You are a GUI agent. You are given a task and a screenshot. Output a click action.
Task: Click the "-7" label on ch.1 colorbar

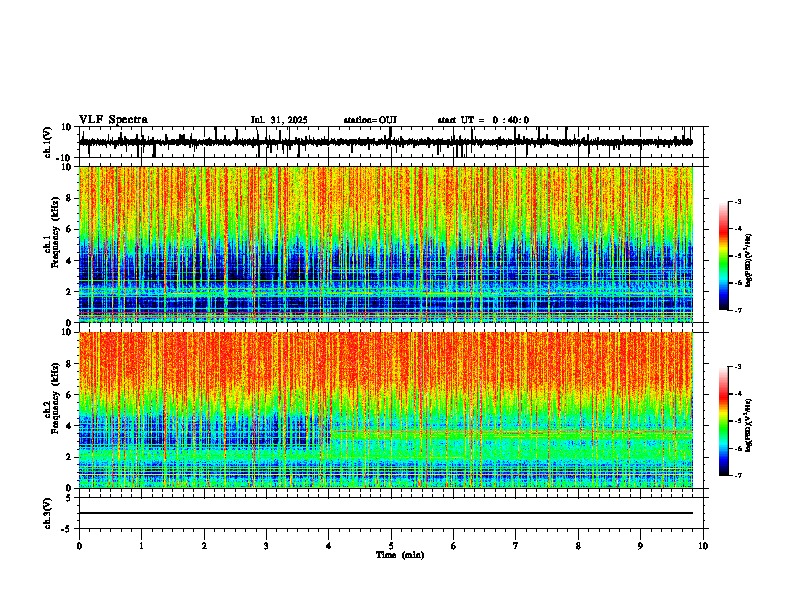738,311
